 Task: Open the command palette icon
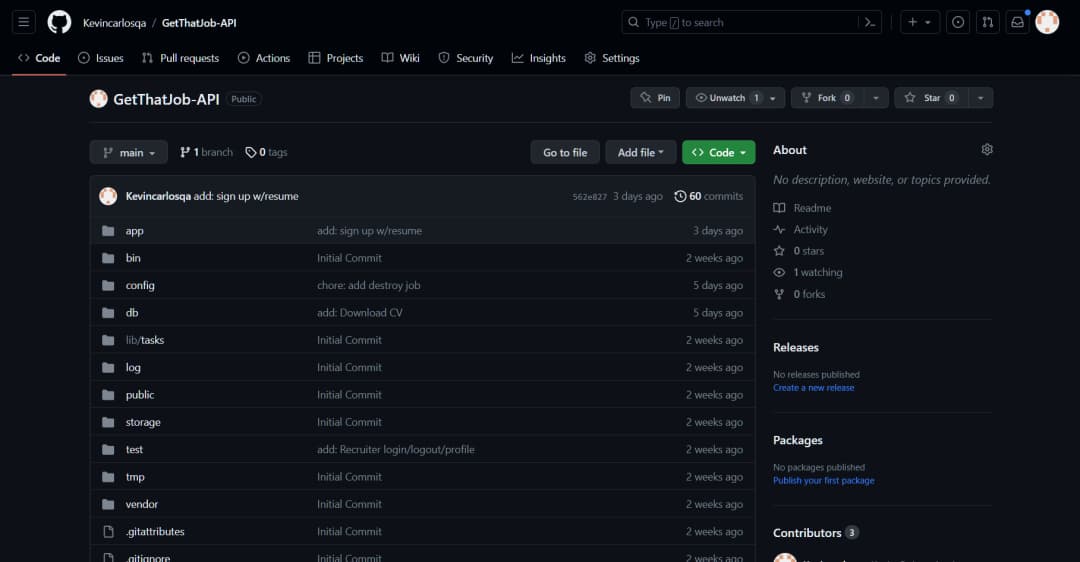[870, 22]
